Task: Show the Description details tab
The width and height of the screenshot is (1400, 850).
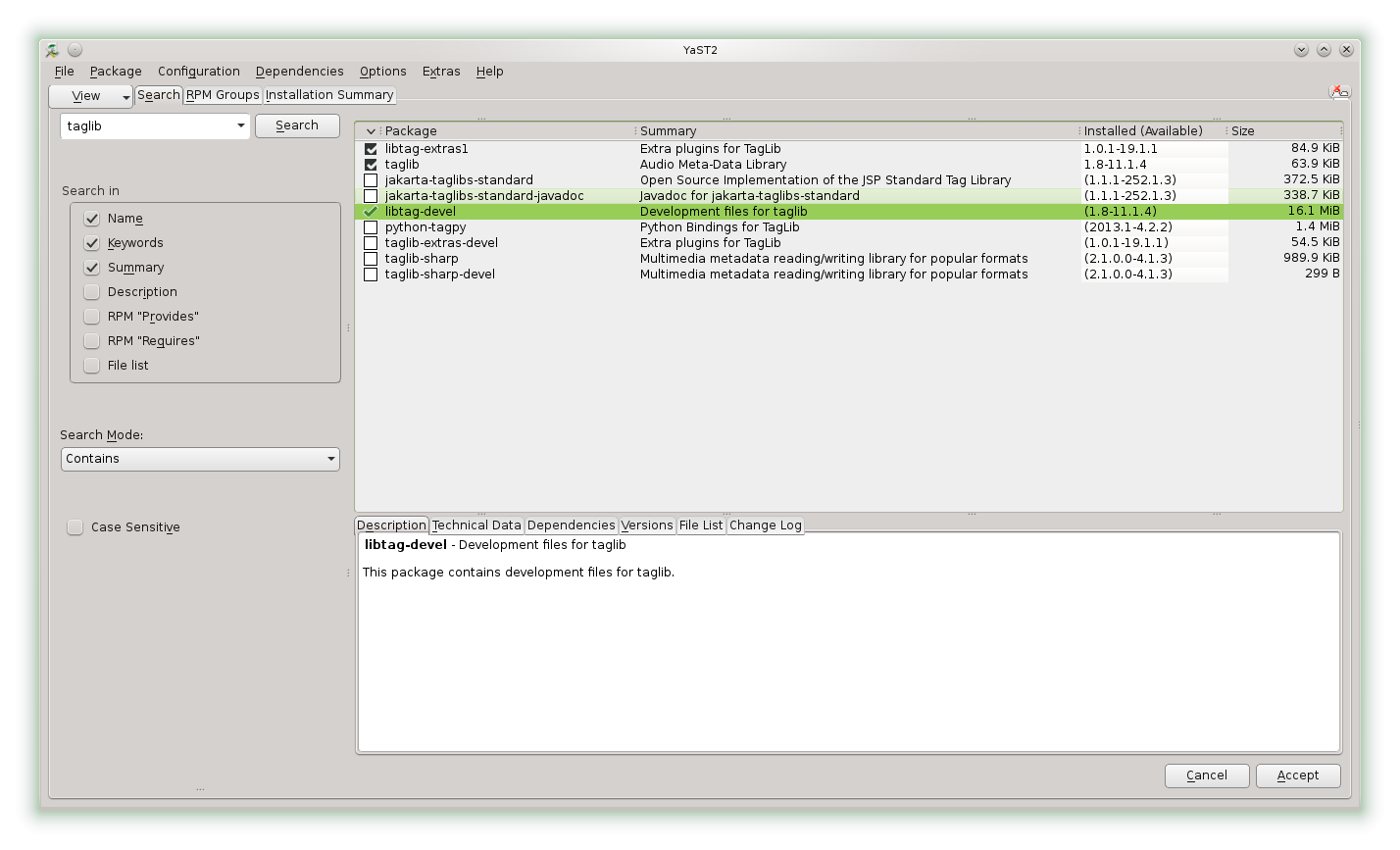Action: click(392, 525)
